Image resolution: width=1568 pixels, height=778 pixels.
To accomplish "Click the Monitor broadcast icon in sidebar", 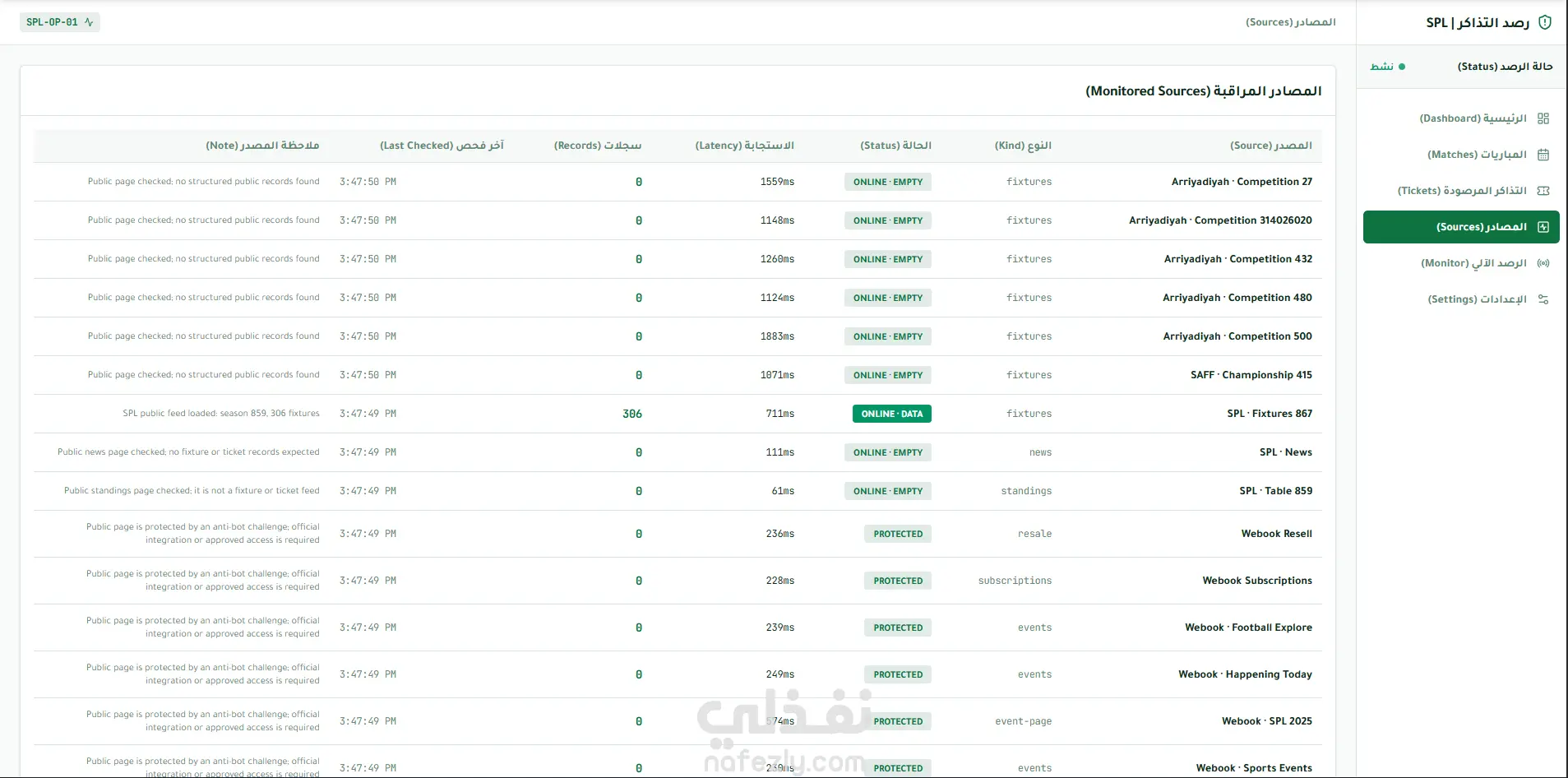I will point(1543,263).
